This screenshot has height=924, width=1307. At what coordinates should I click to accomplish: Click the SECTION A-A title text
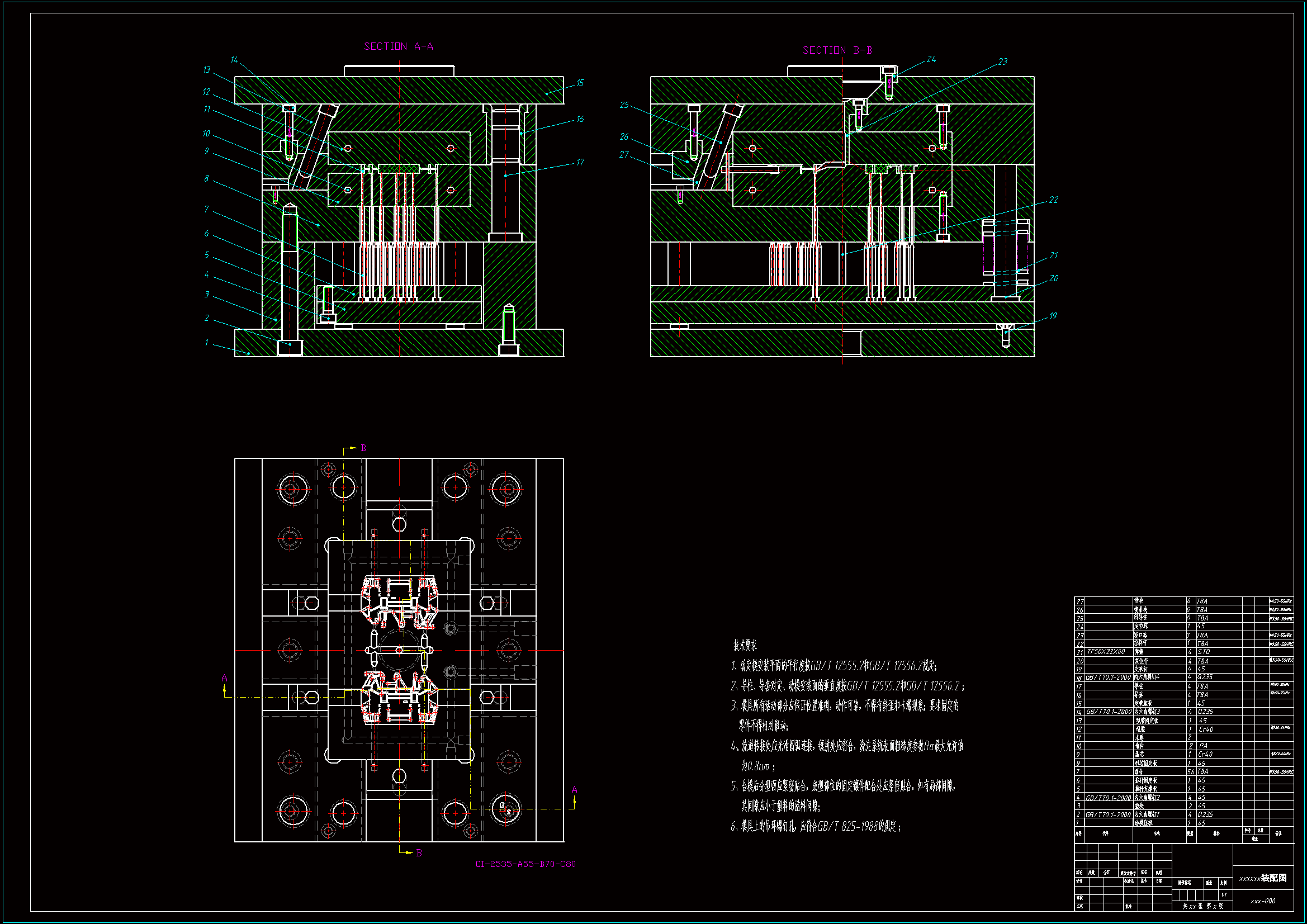click(x=399, y=46)
